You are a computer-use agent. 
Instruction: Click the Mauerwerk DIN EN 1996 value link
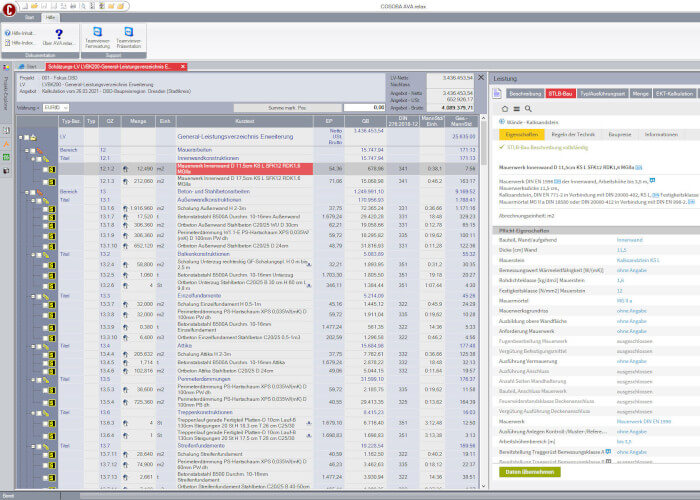(x=644, y=421)
